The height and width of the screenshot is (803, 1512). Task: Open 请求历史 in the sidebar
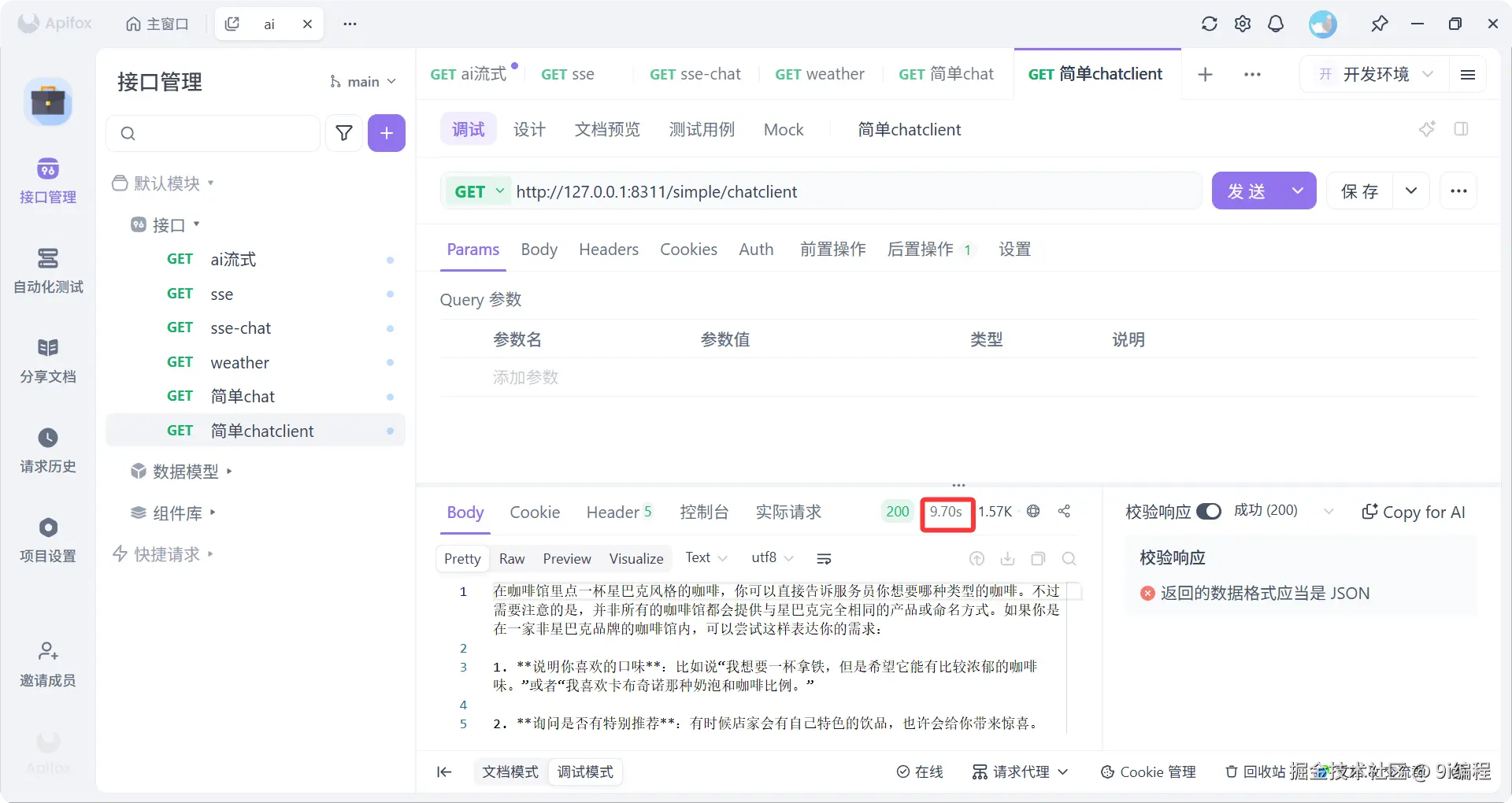pyautogui.click(x=48, y=450)
